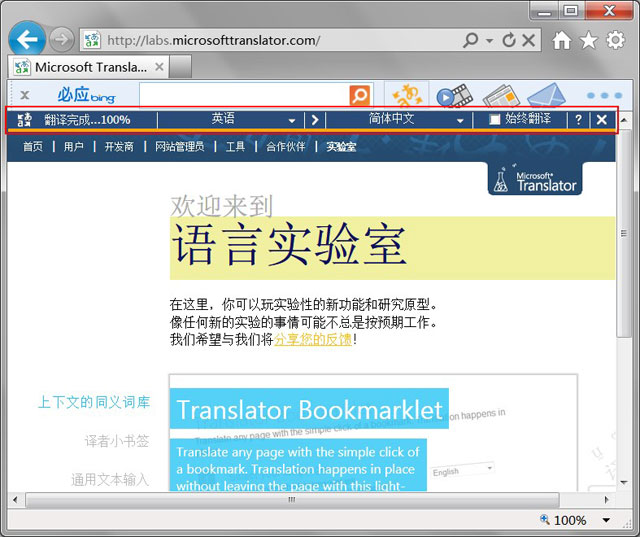Open the browser home page icon
This screenshot has width=640, height=537.
tap(562, 40)
